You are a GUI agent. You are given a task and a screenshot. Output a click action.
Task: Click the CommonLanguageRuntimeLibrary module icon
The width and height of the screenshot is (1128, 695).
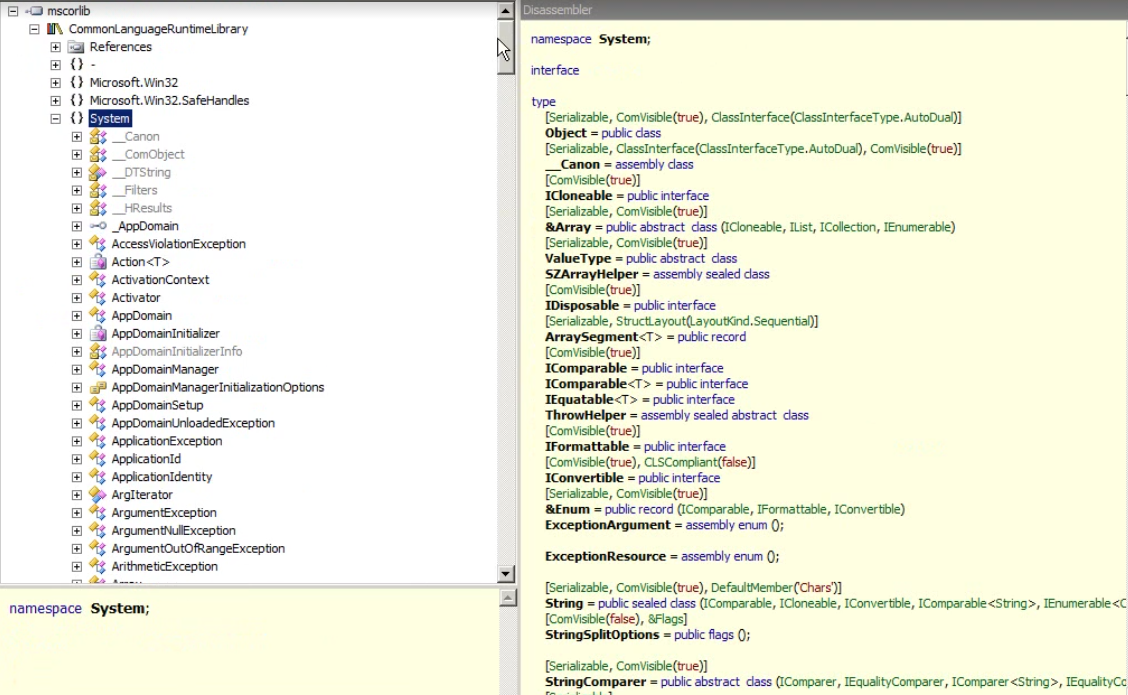55,29
